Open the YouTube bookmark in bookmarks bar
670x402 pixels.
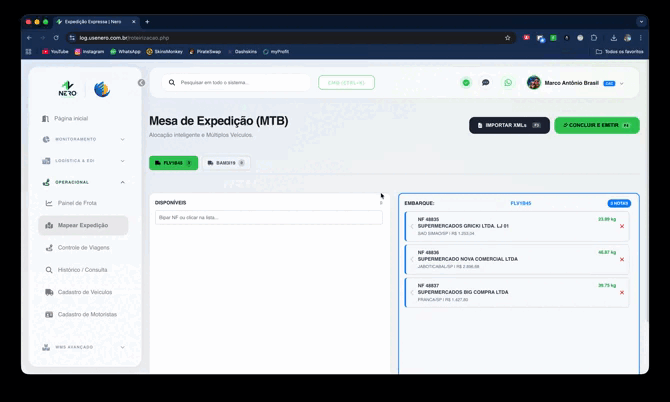(55, 51)
